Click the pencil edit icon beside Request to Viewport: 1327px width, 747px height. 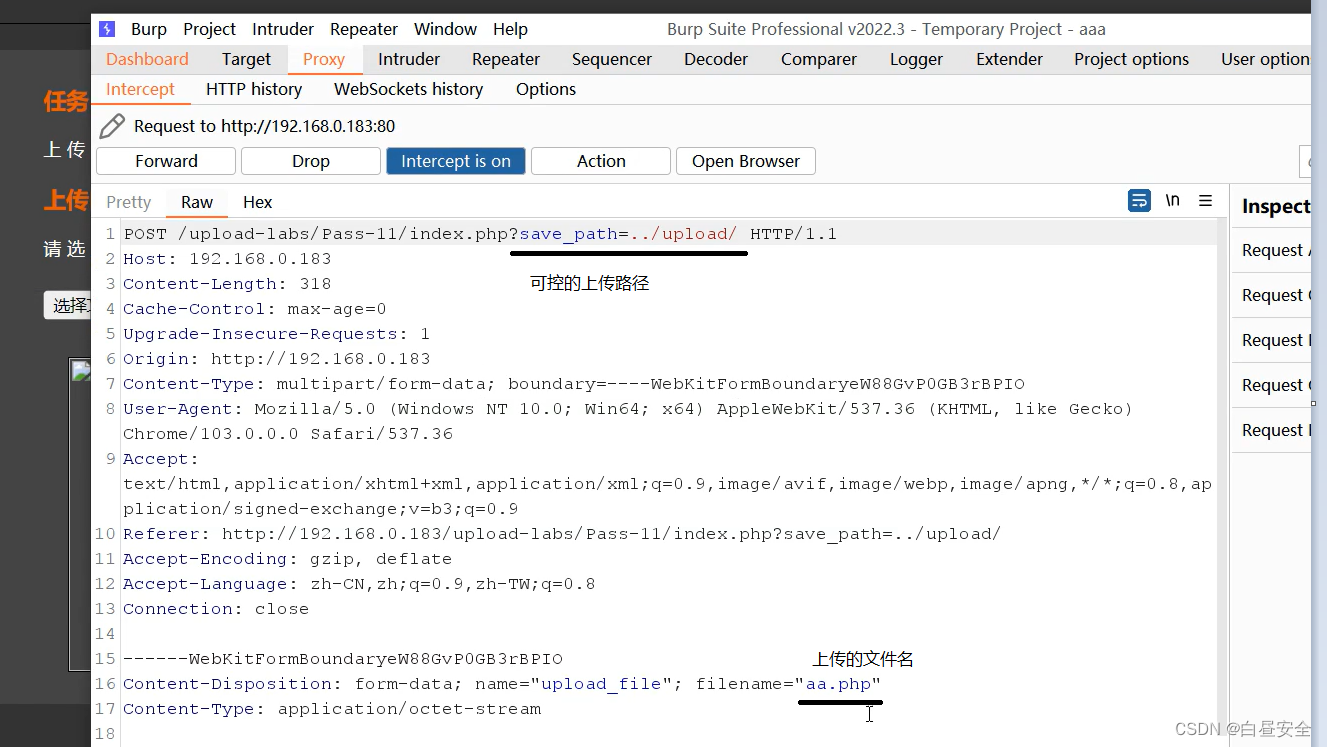(112, 126)
